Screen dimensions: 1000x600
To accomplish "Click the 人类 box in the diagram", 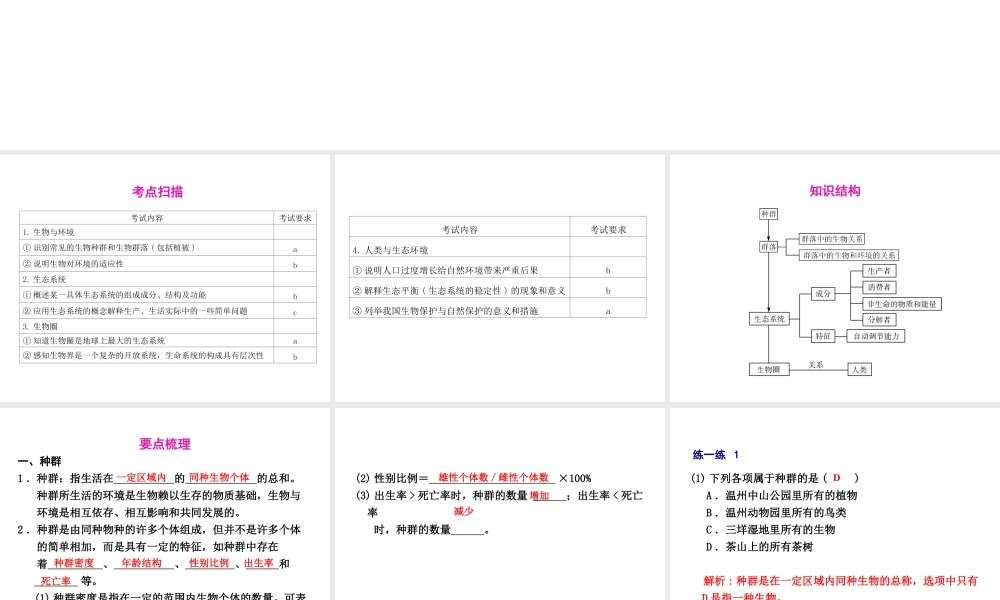I will (859, 369).
